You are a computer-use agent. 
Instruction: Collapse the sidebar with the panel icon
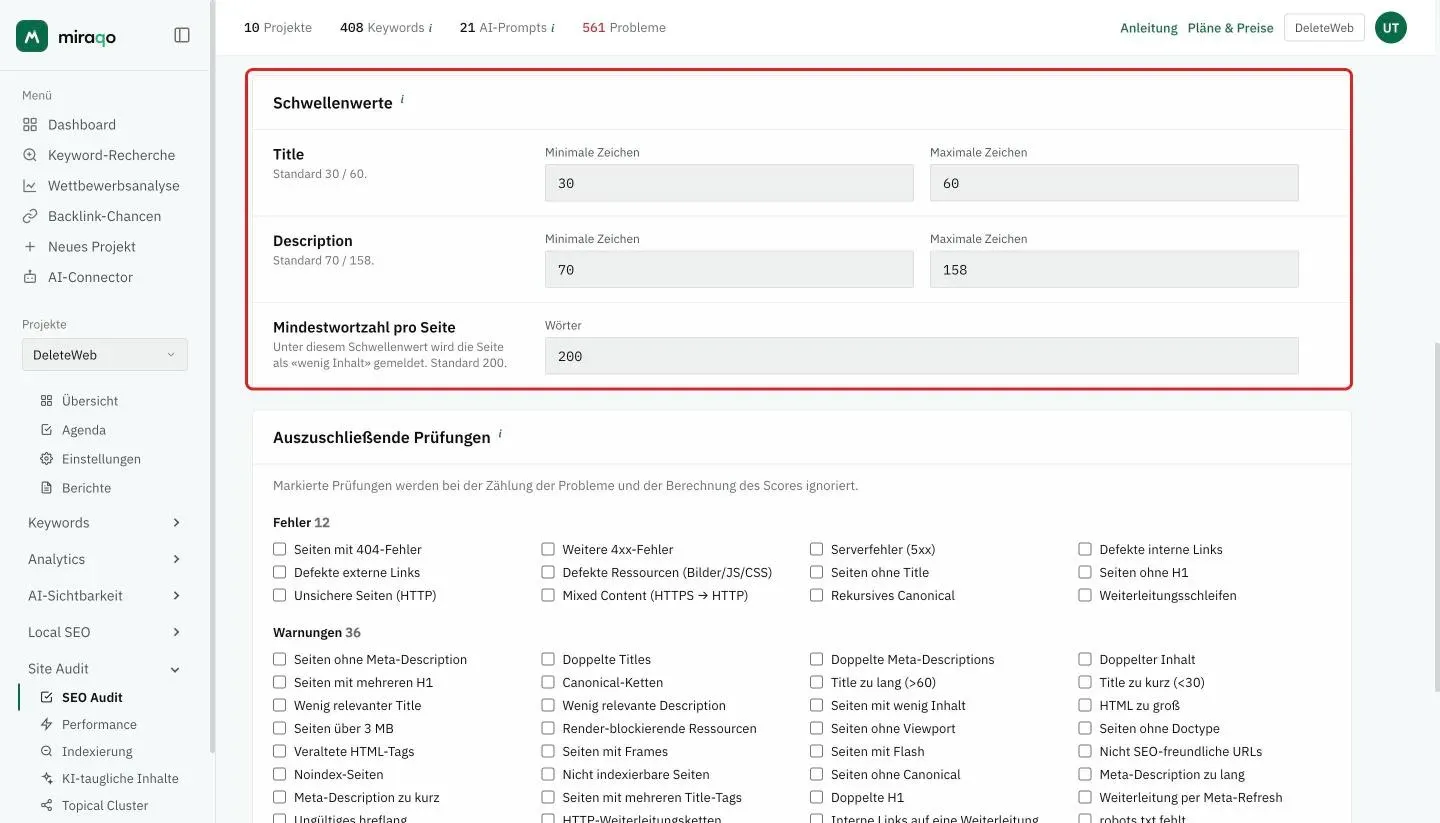(x=182, y=36)
